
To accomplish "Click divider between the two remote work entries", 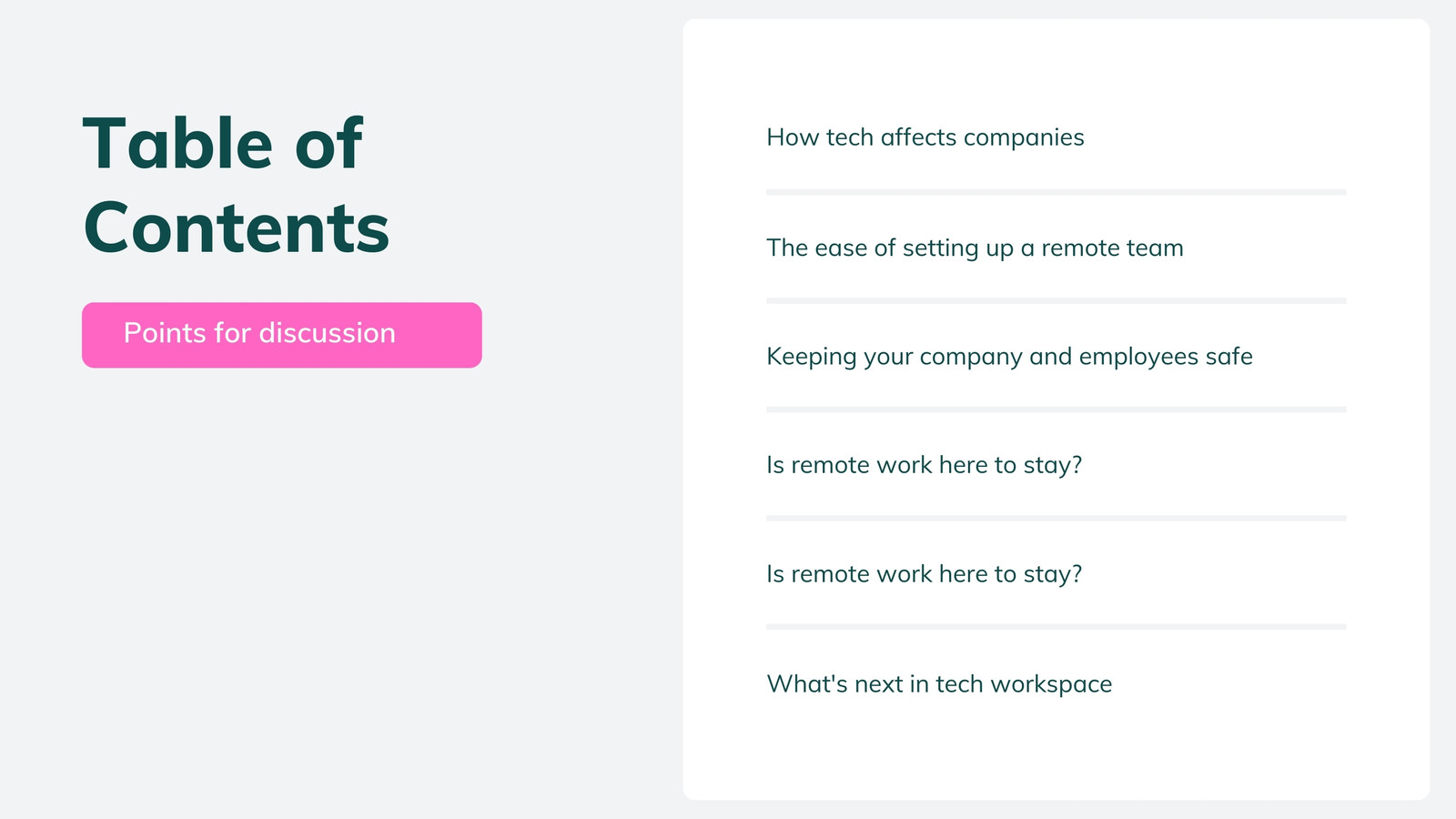I will 1057,518.
